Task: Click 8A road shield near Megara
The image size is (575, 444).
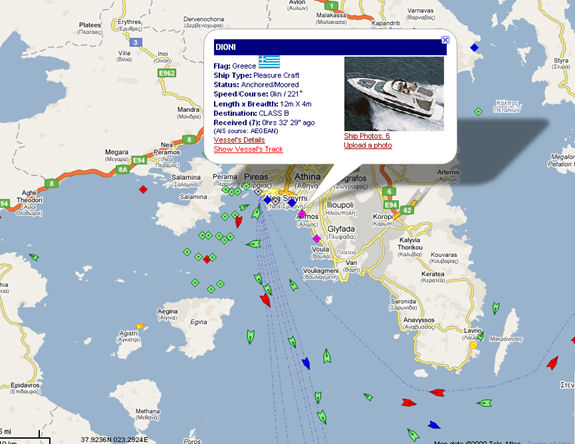Action: pos(122,169)
